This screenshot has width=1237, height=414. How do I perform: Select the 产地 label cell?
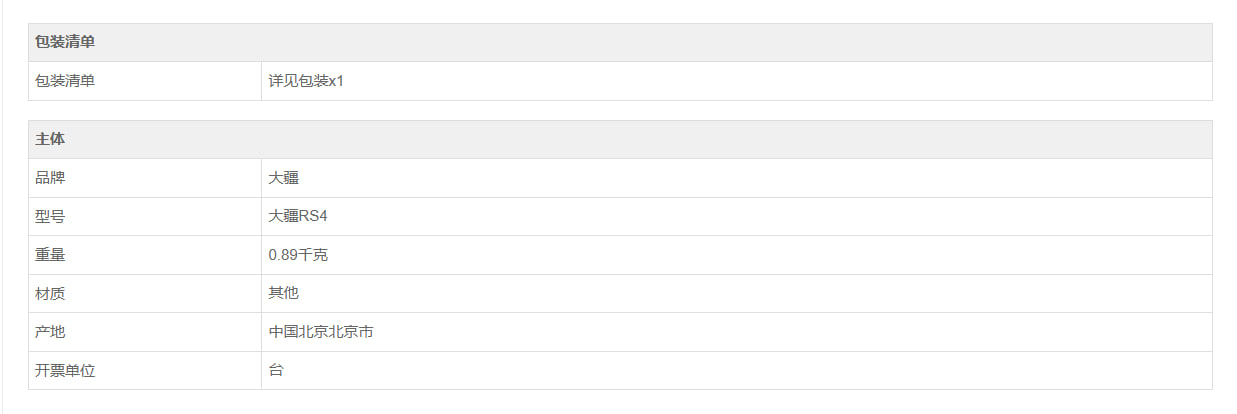(x=51, y=332)
